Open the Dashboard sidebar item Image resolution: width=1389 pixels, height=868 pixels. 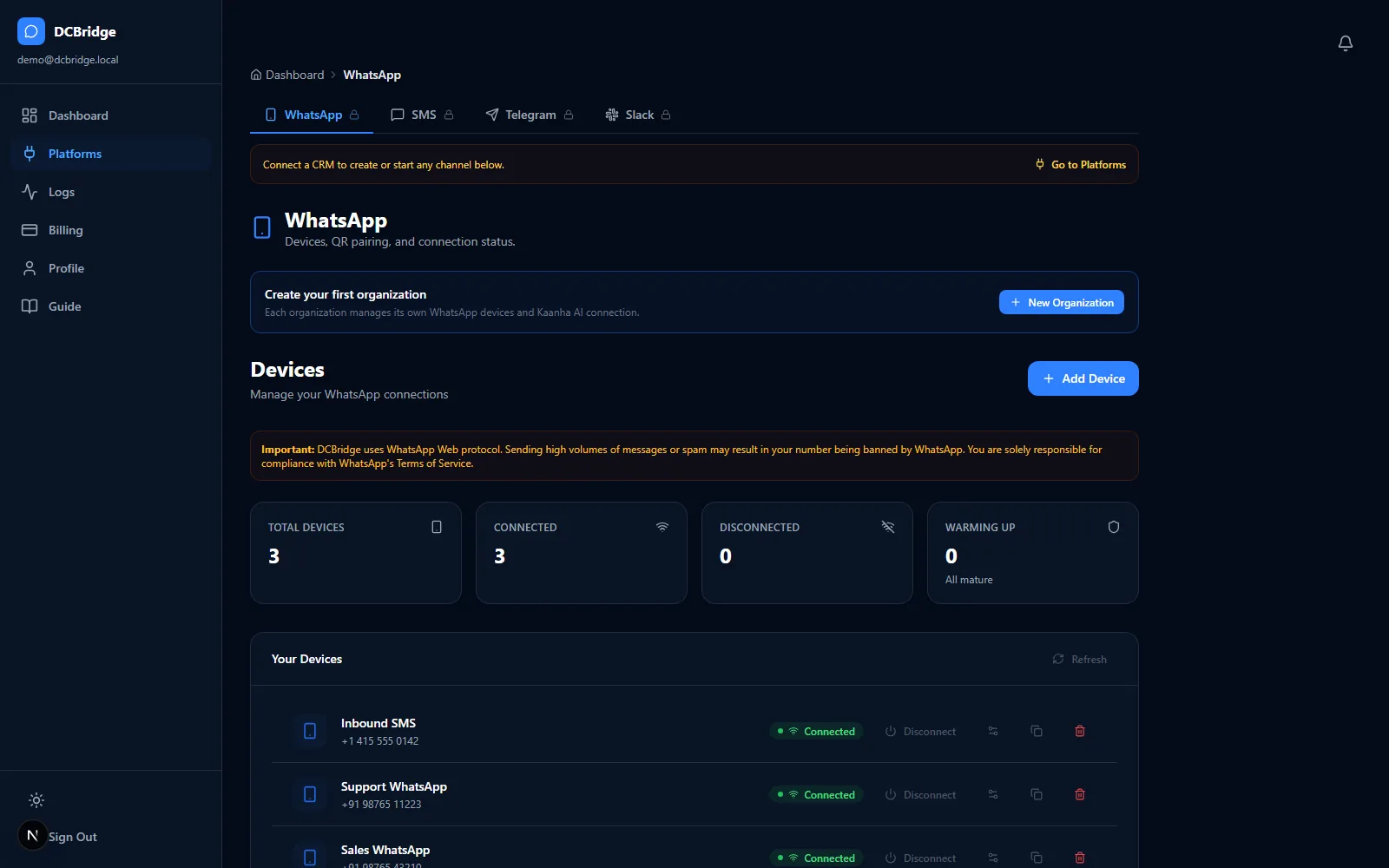point(111,115)
